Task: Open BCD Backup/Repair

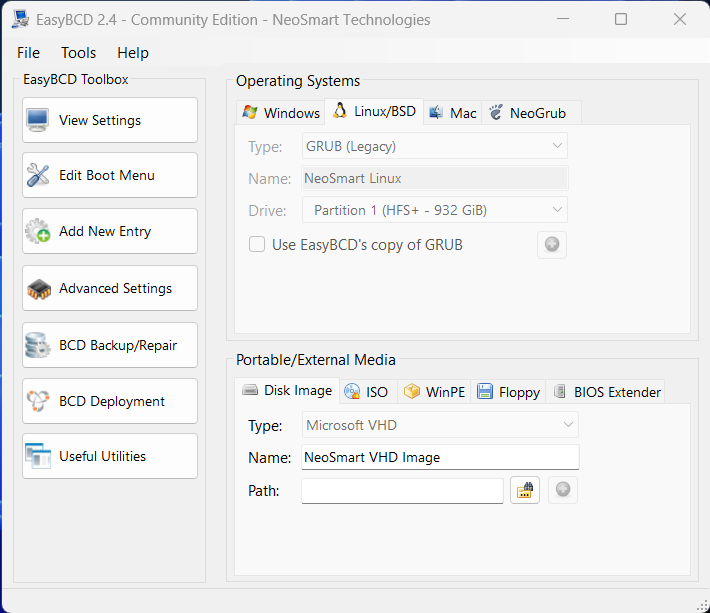Action: 110,345
